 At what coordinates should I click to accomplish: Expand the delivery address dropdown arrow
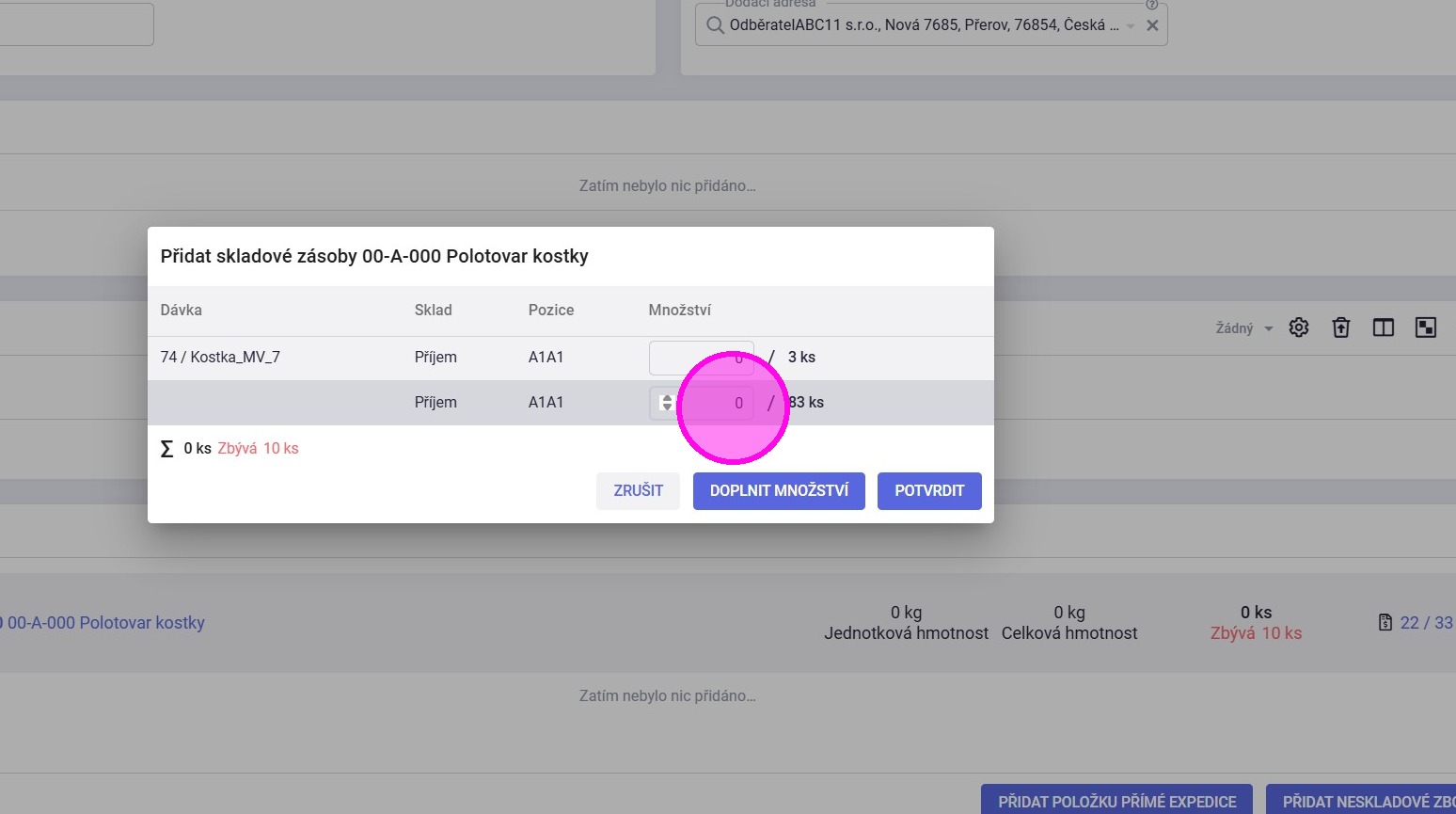coord(1131,25)
